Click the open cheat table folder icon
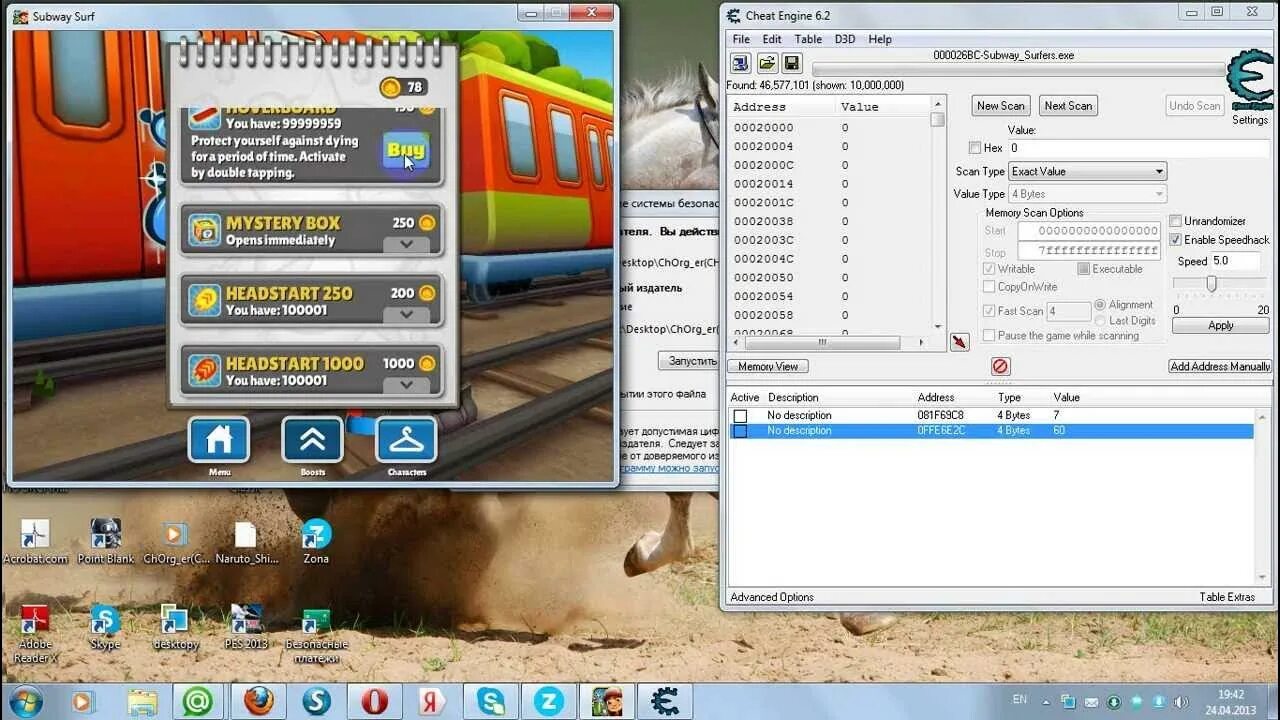This screenshot has height=720, width=1280. click(x=766, y=63)
